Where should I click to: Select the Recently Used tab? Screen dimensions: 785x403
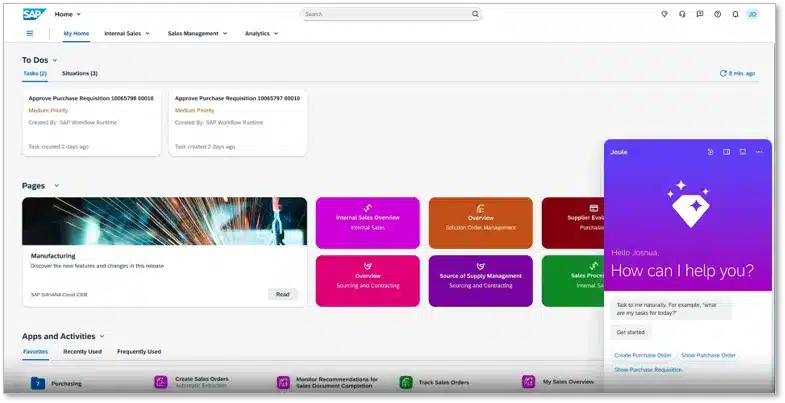click(83, 351)
